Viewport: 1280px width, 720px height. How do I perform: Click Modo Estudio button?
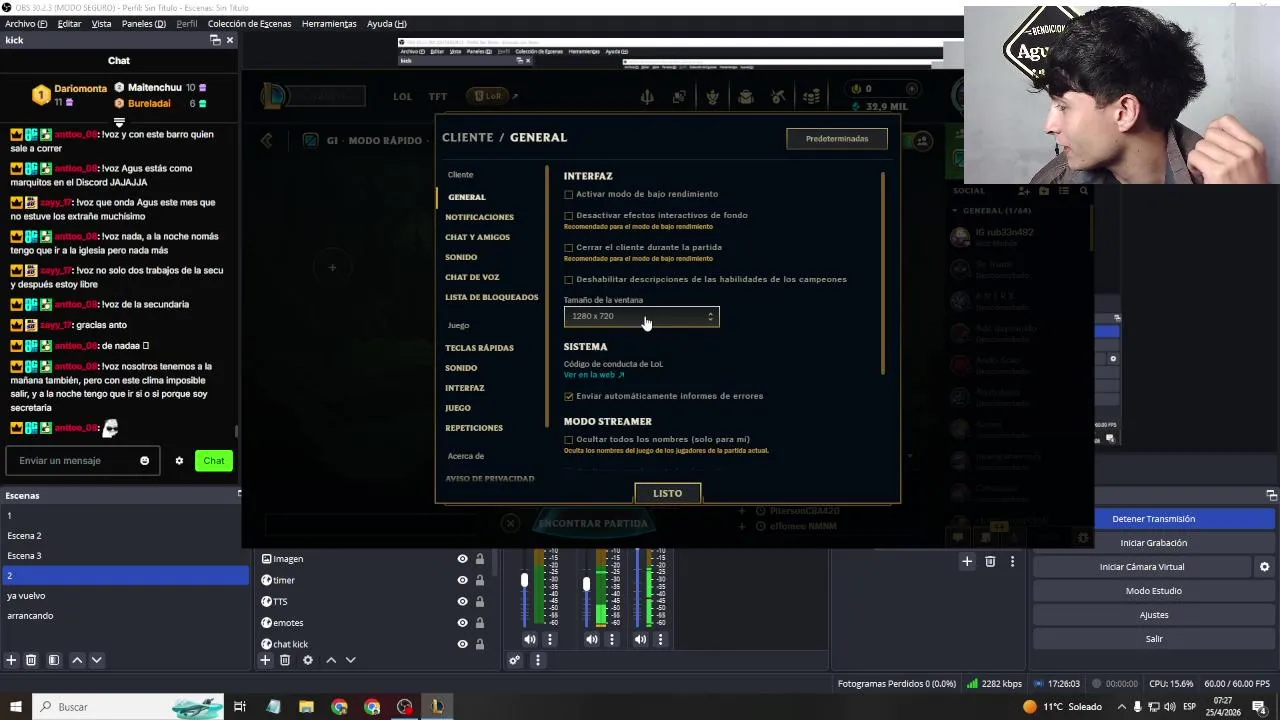point(1153,591)
